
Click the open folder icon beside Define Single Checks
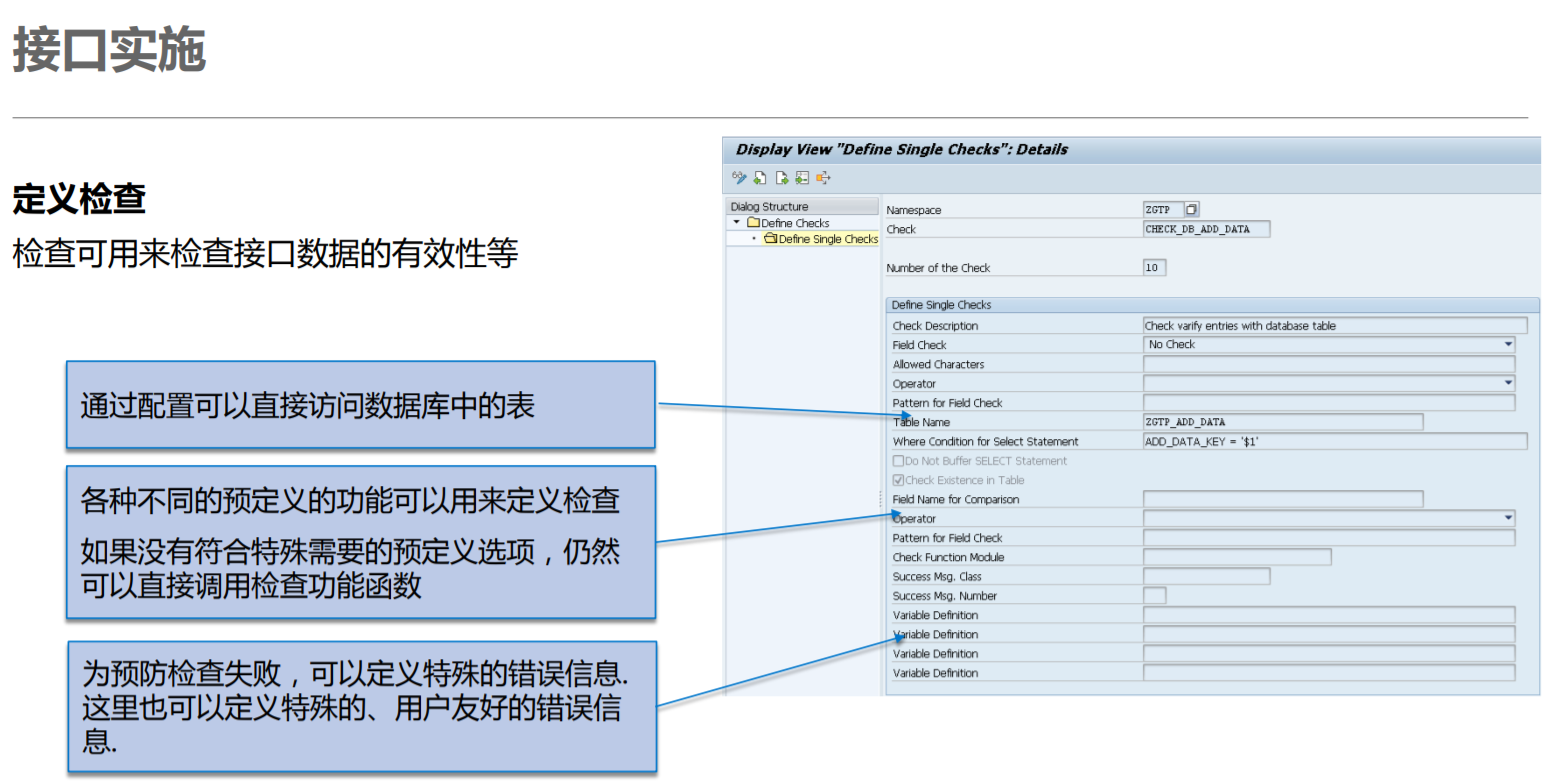[769, 238]
